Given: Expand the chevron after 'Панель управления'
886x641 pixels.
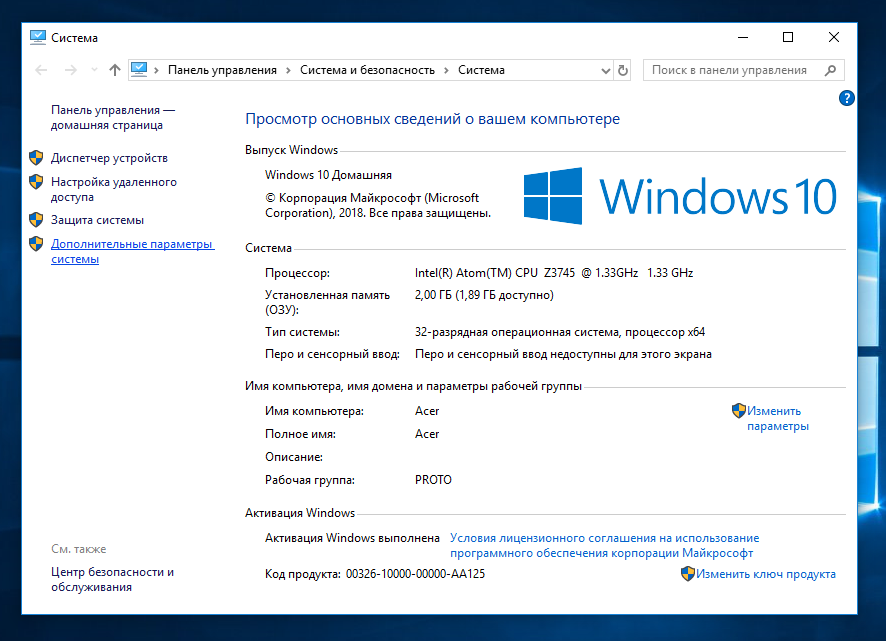Looking at the screenshot, I should (x=288, y=70).
